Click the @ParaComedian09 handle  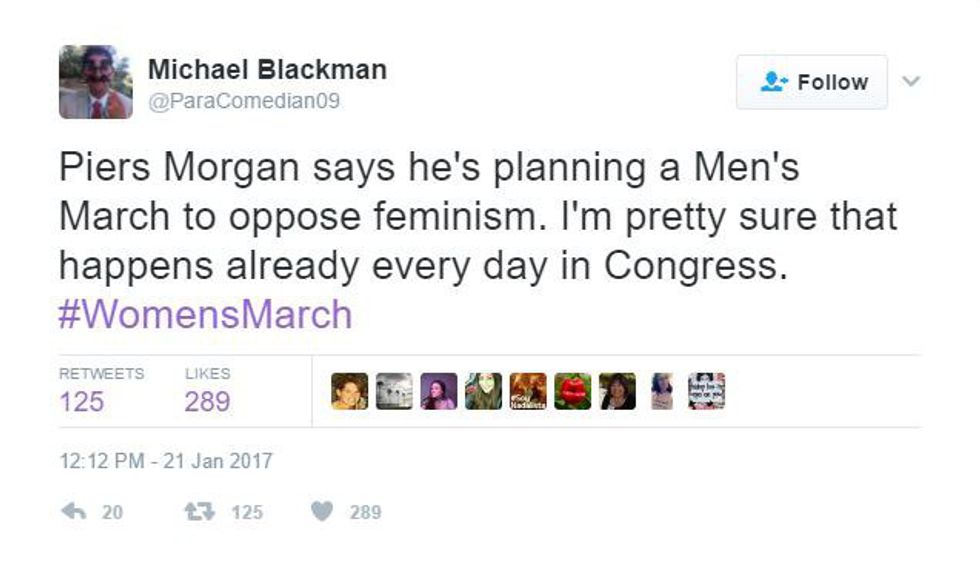244,102
